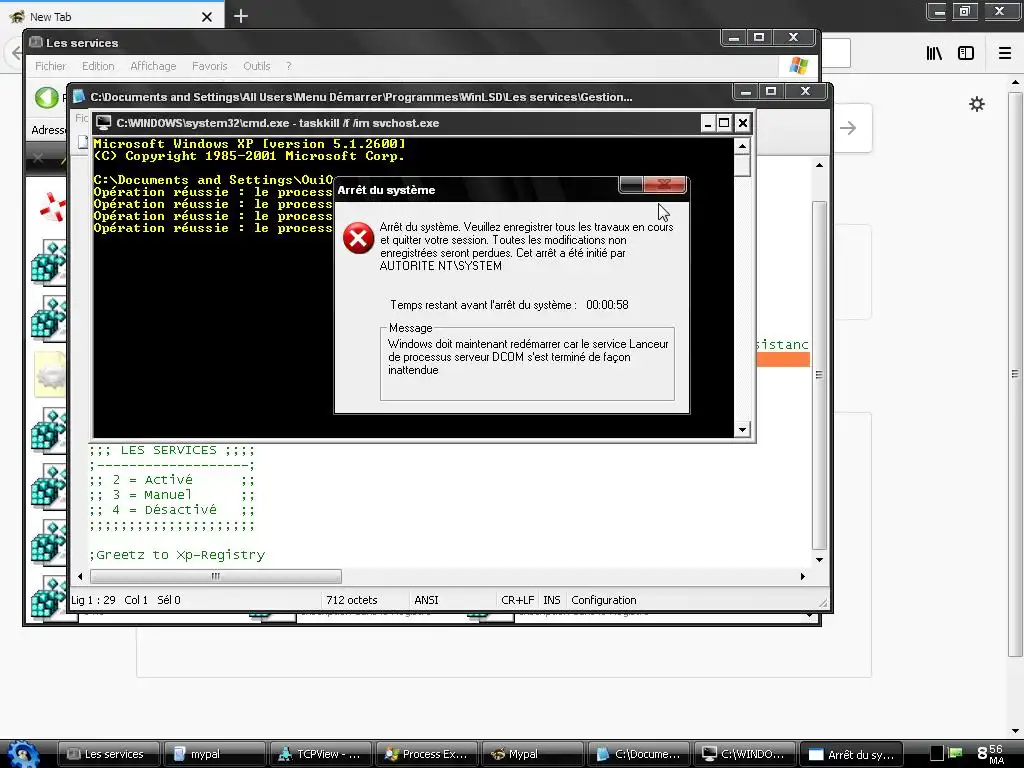Viewport: 1024px width, 768px height.
Task: Click '712 octets' in the status bar
Action: click(351, 600)
